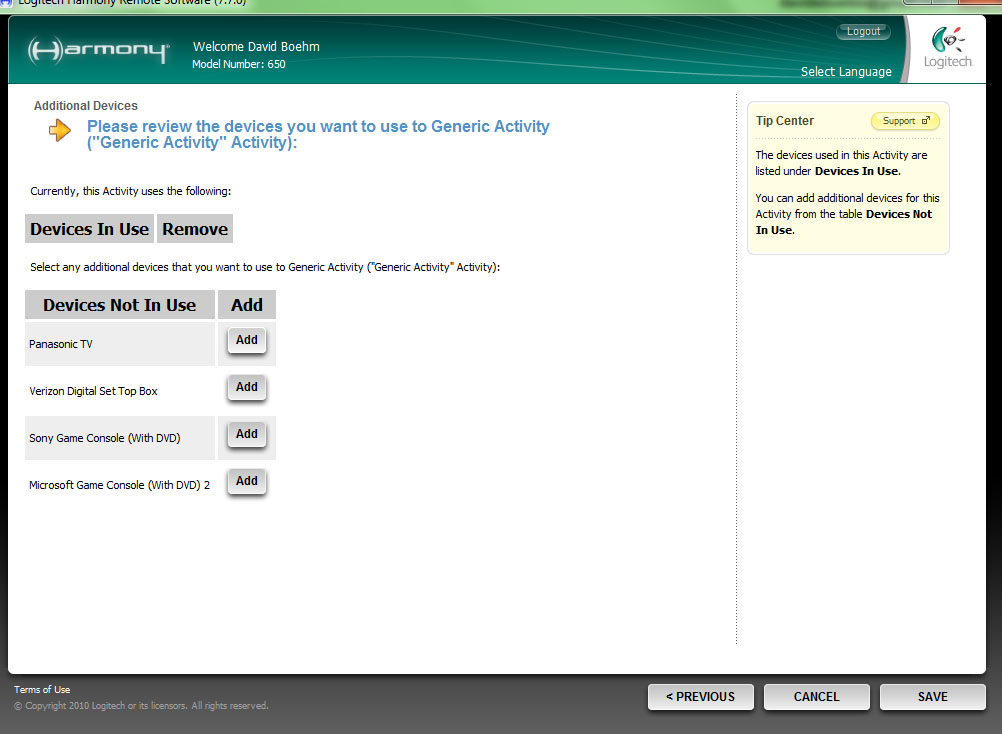Add the Sony Game Console (With DVD)

coord(246,435)
